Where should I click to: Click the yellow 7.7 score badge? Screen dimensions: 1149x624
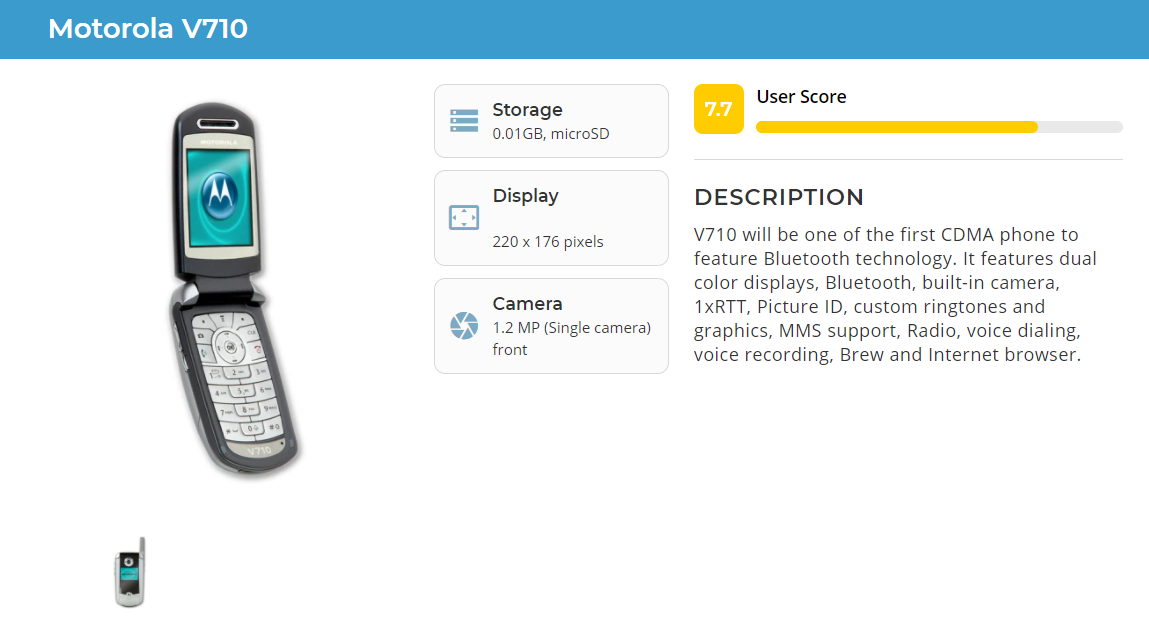[x=718, y=109]
